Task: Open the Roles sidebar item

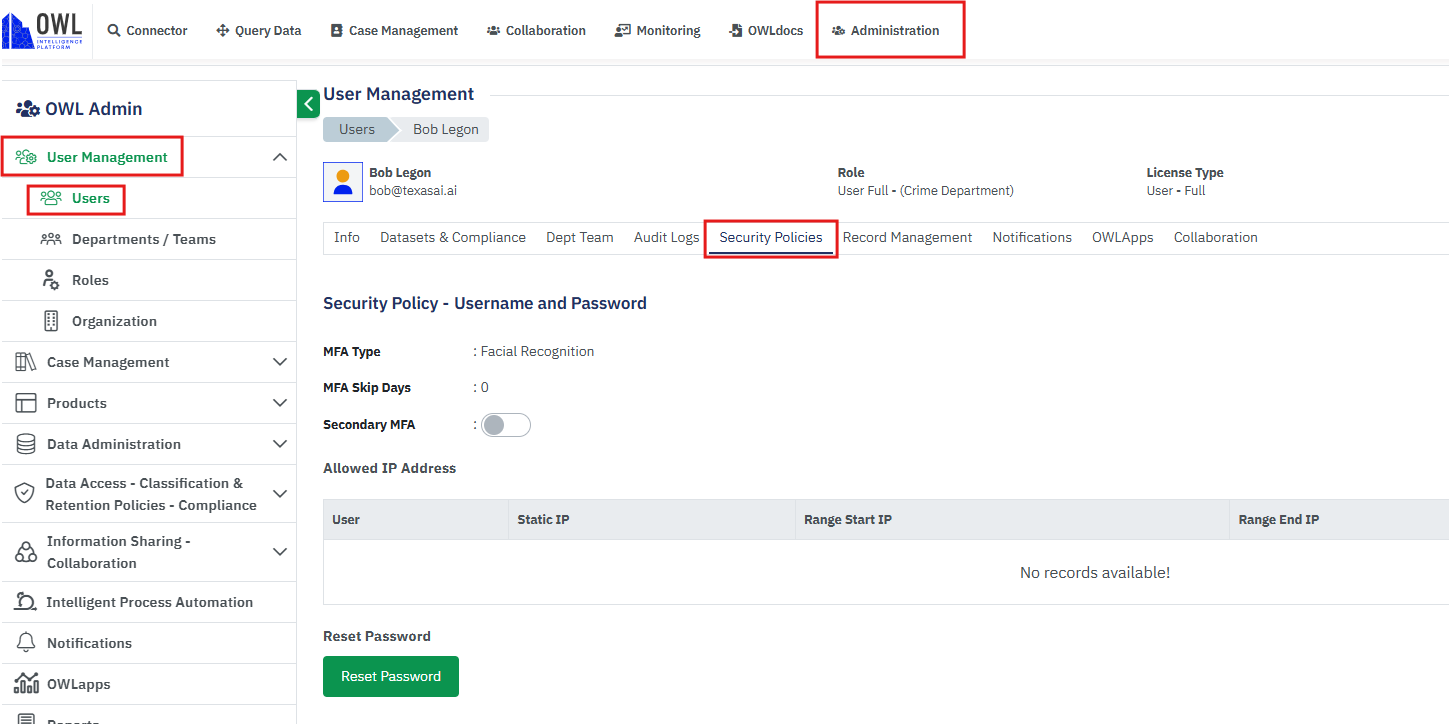Action: pyautogui.click(x=90, y=280)
